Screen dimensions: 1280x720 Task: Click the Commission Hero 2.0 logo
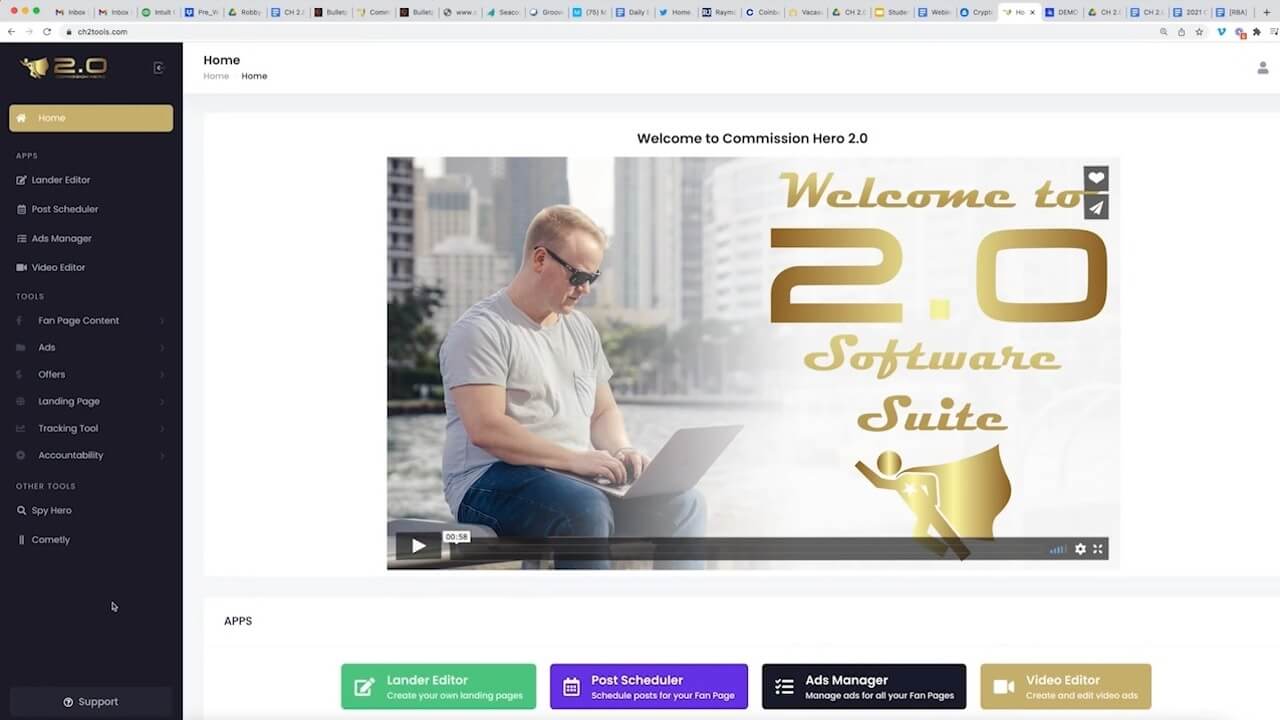point(63,68)
